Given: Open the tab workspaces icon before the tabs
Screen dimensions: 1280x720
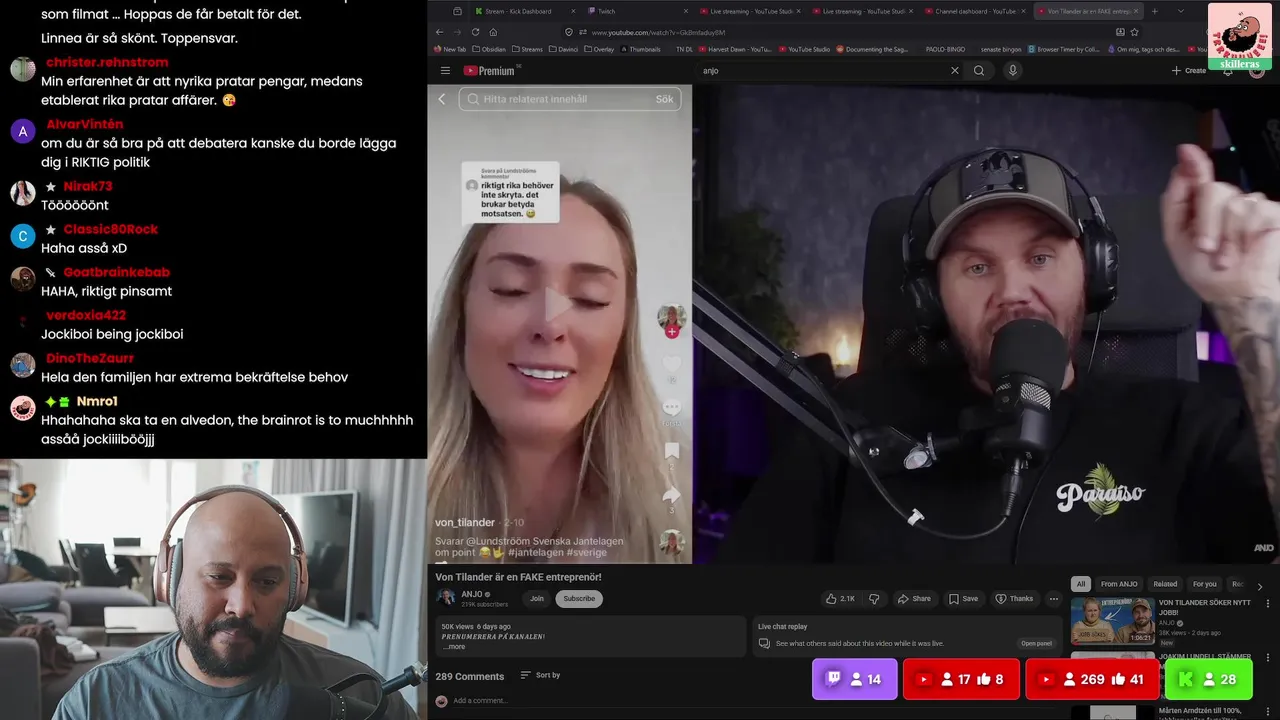Looking at the screenshot, I should (x=457, y=11).
